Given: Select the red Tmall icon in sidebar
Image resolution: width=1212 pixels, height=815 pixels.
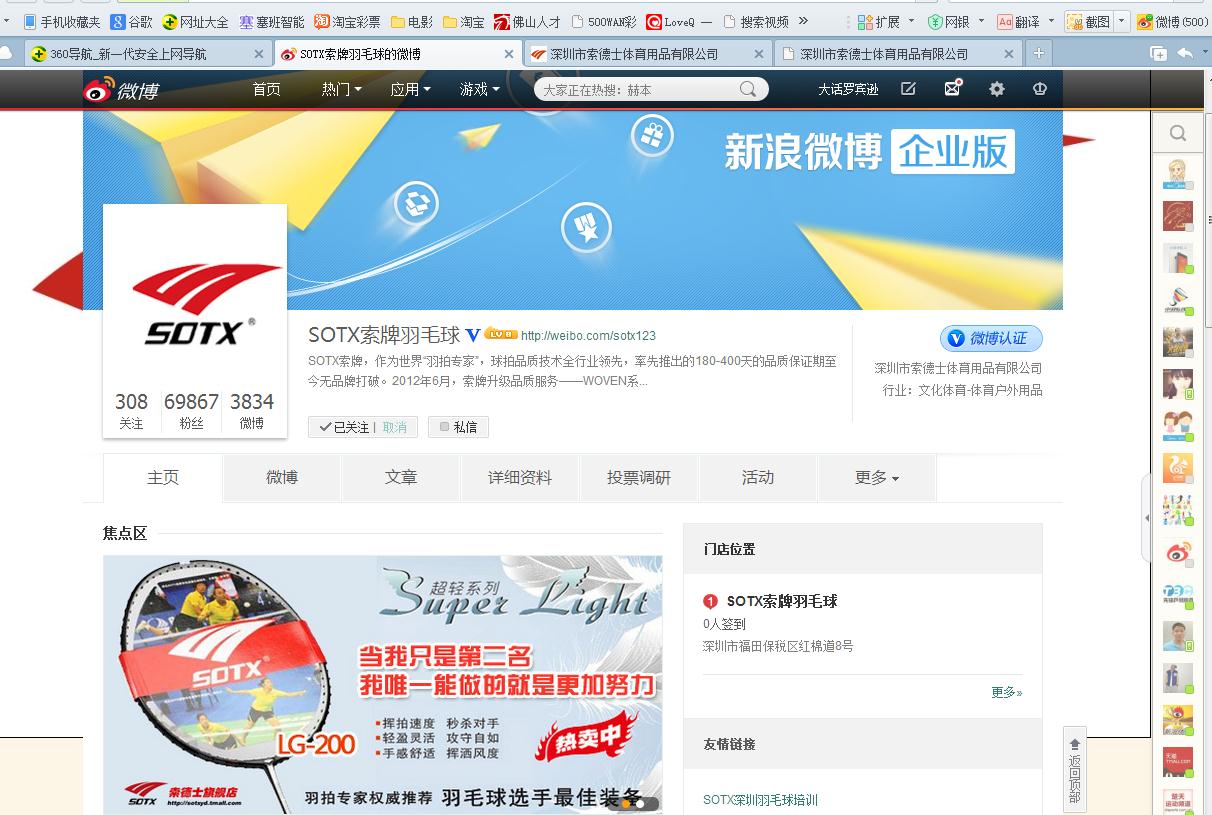Looking at the screenshot, I should tap(1178, 762).
